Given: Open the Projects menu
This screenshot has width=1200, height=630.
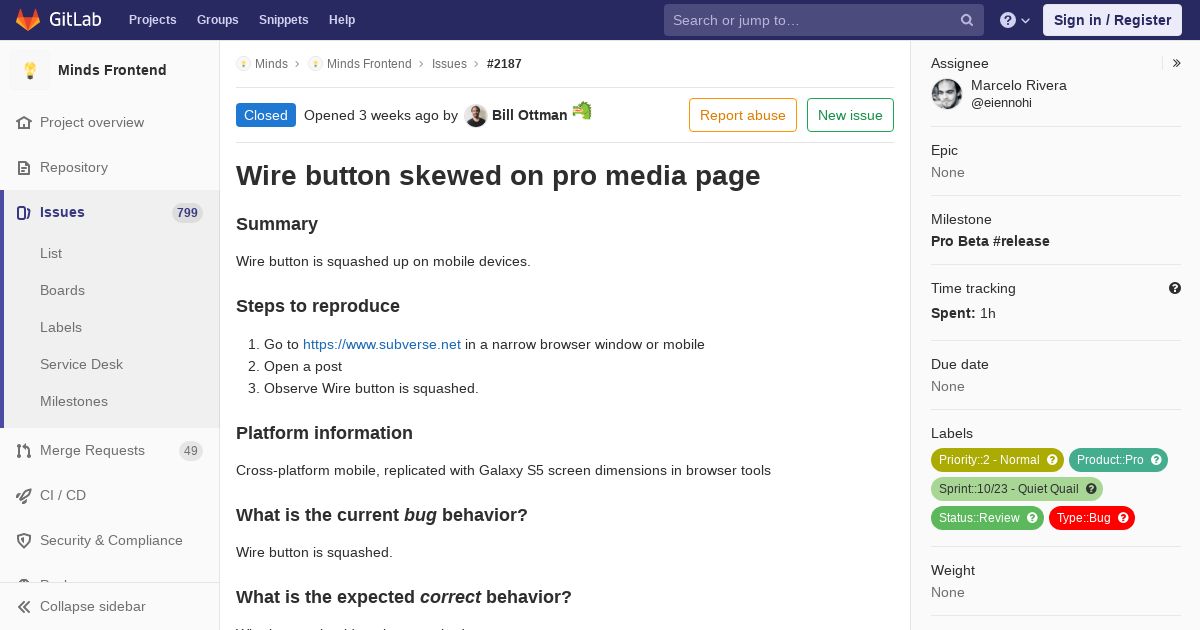Looking at the screenshot, I should click(152, 20).
